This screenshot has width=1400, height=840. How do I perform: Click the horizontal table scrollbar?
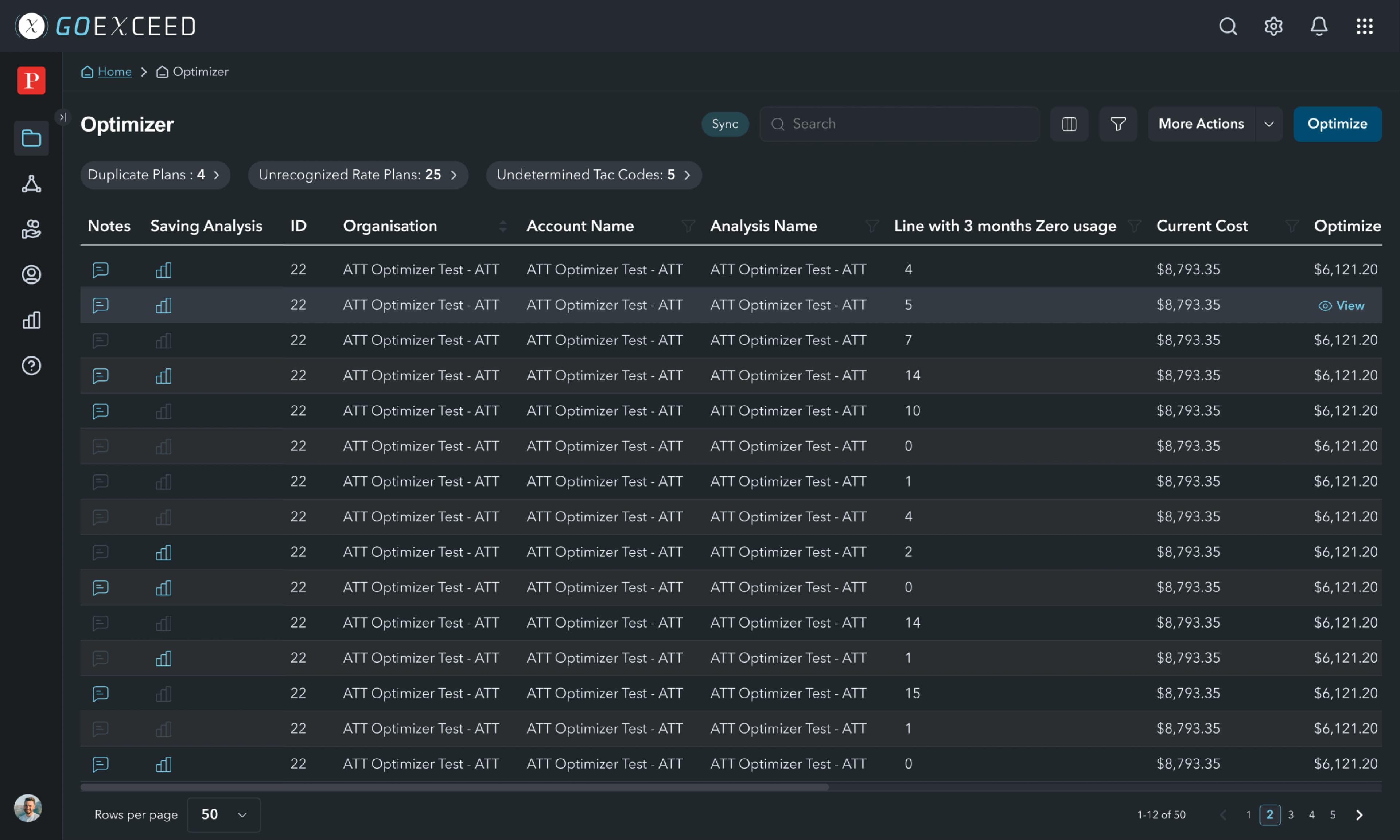pyautogui.click(x=454, y=788)
